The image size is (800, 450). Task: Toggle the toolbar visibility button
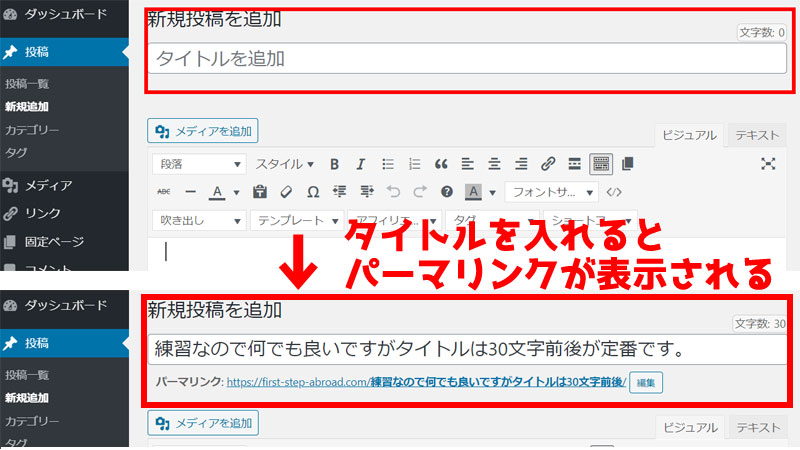coord(601,164)
